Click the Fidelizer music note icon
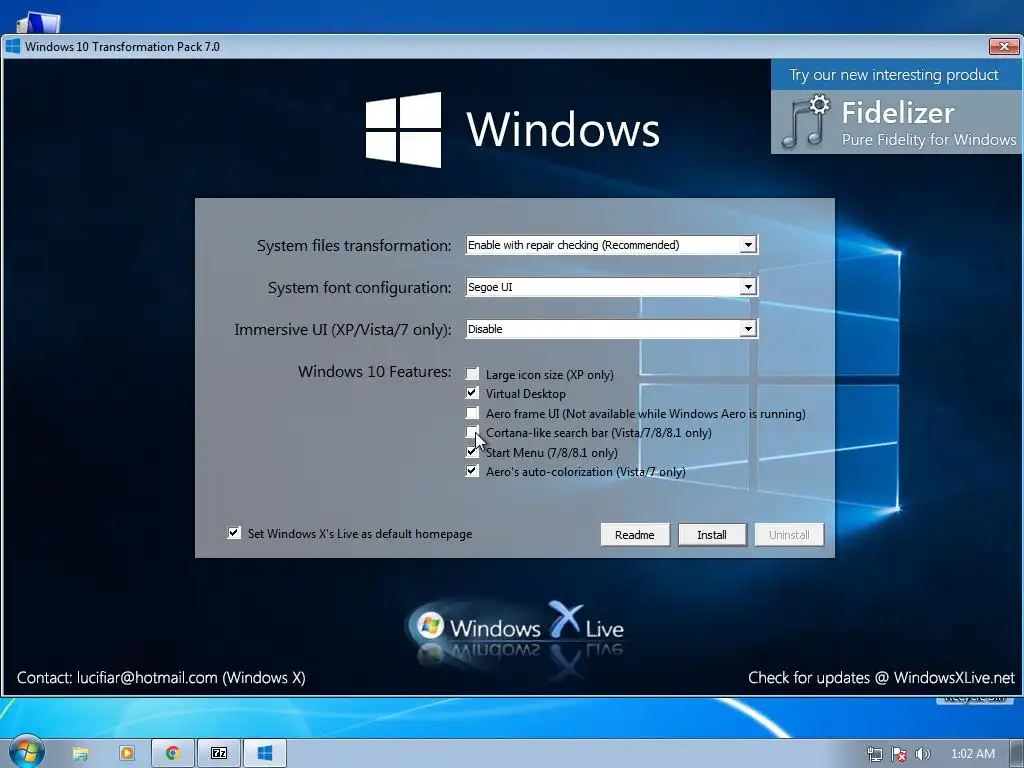This screenshot has width=1024, height=768. coord(805,122)
